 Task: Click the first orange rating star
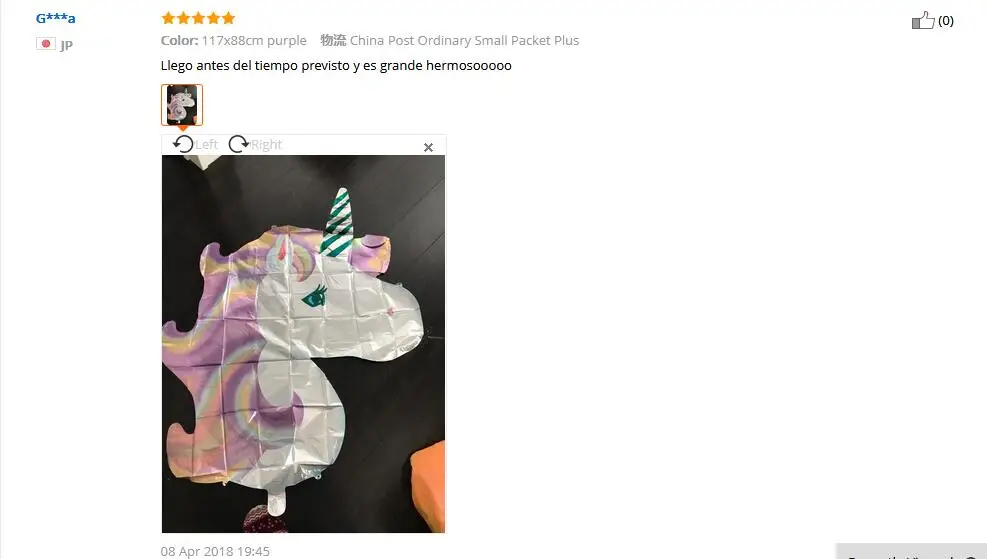(168, 18)
